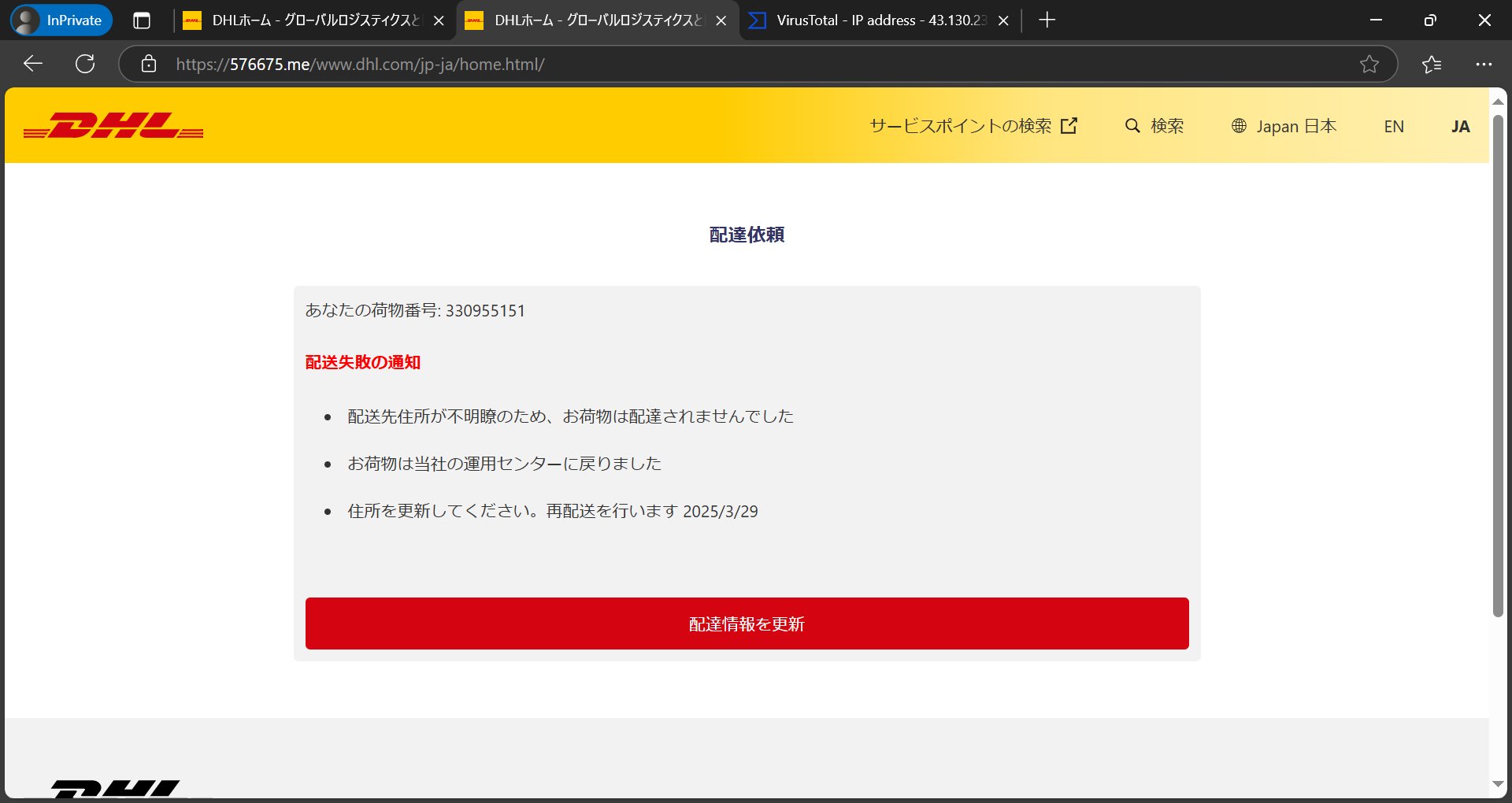Image resolution: width=1512 pixels, height=803 pixels.
Task: Open a new tab with the plus button
Action: 1047,20
